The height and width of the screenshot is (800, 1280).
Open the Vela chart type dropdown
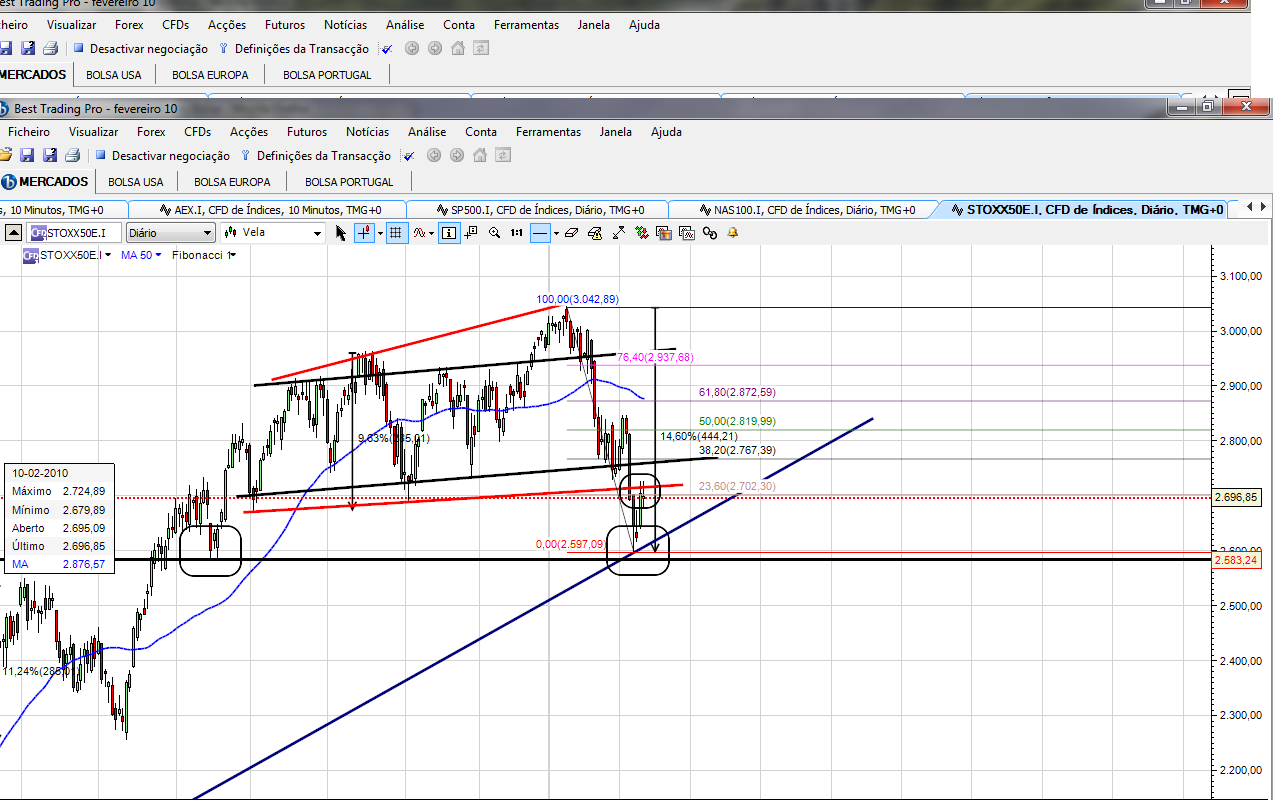[273, 233]
